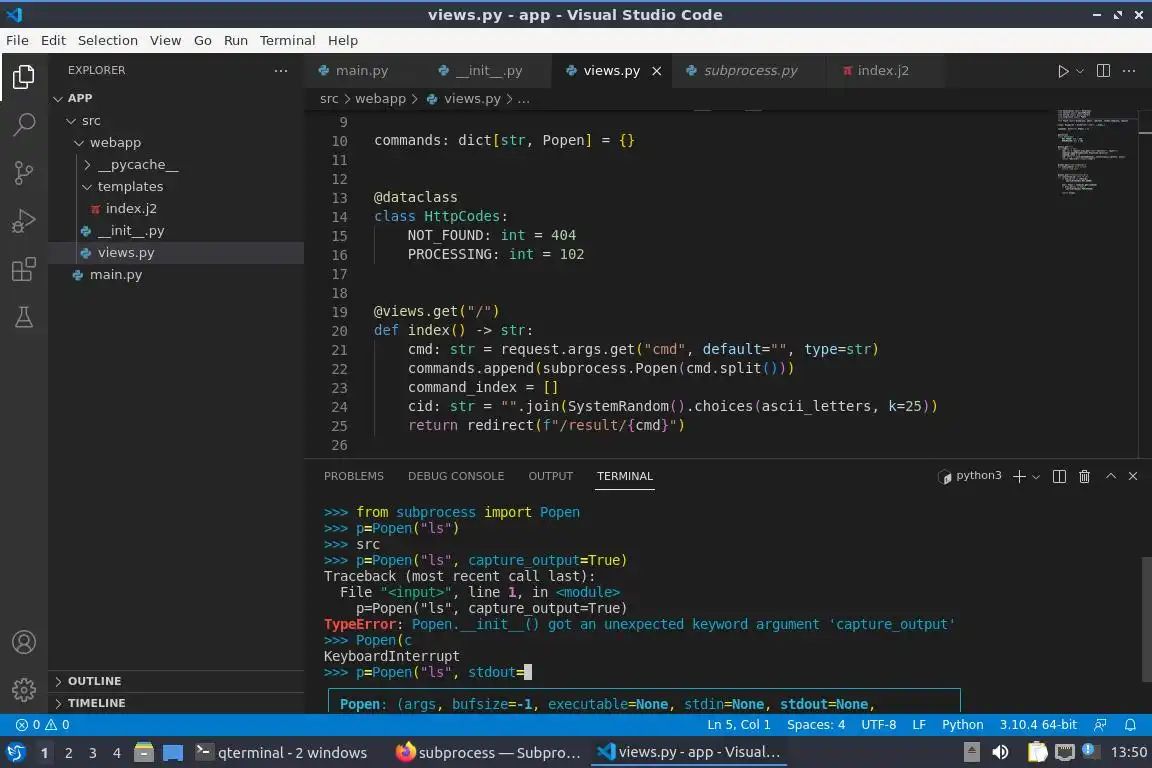1152x768 pixels.
Task: Switch to the __init__.py editor tab
Action: pyautogui.click(x=489, y=71)
